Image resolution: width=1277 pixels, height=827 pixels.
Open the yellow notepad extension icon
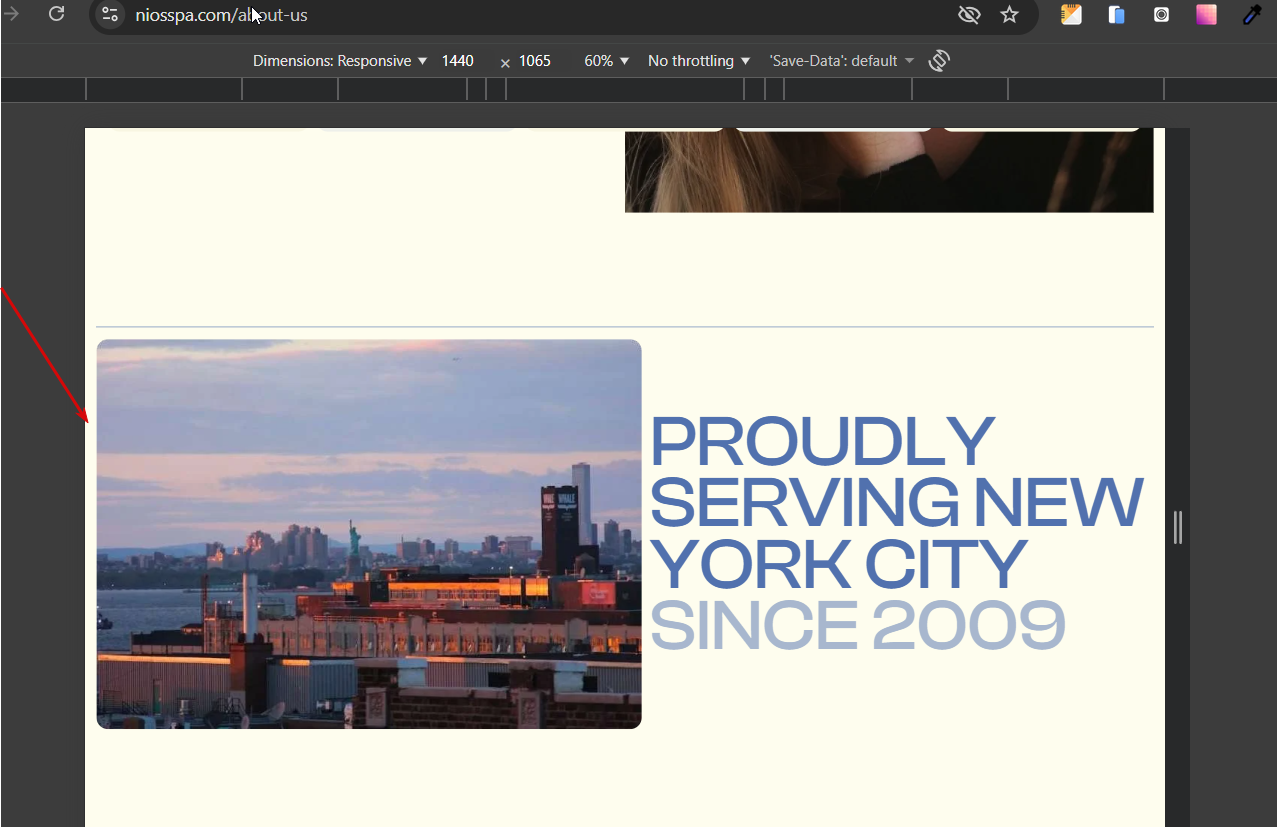(x=1071, y=15)
